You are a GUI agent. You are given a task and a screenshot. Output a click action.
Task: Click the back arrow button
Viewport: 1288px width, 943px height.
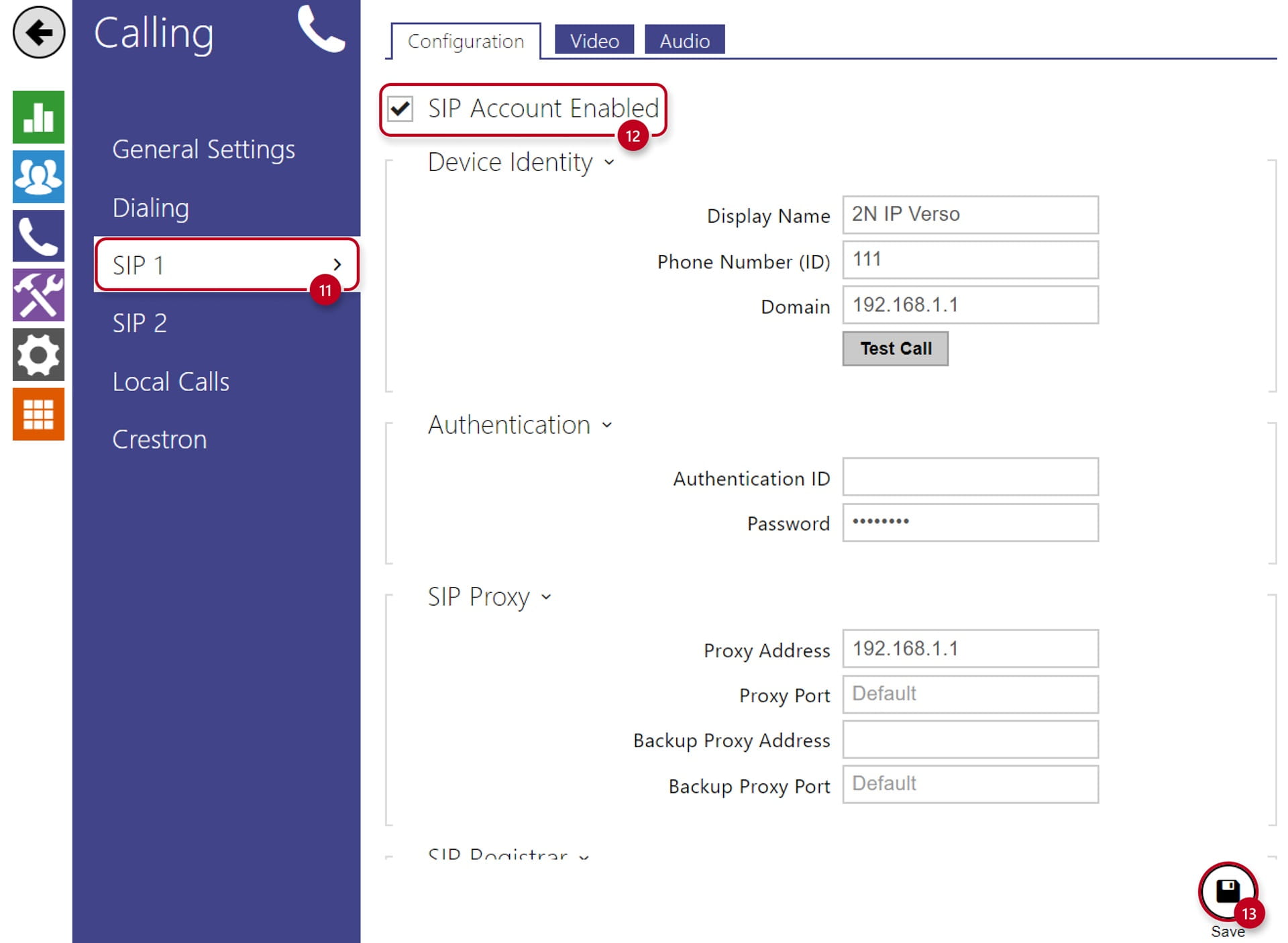coord(38,32)
